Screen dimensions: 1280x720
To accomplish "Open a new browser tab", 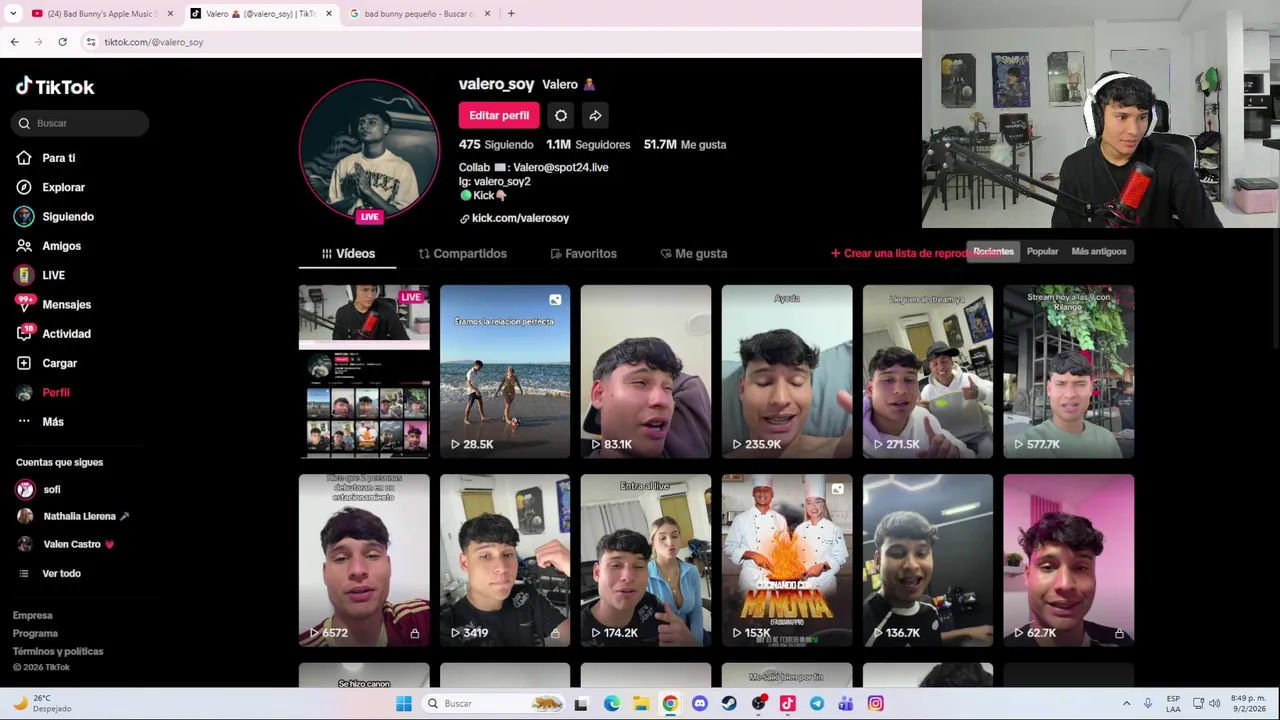I will (x=511, y=13).
